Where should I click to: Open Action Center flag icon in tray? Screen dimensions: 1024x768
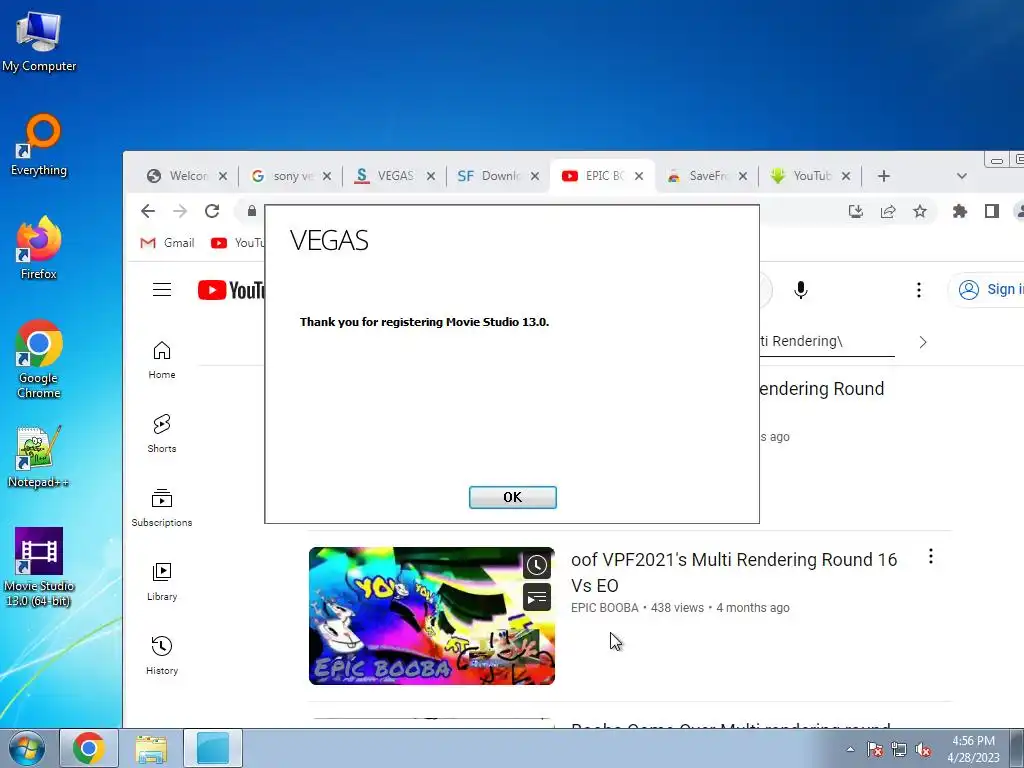tap(874, 749)
